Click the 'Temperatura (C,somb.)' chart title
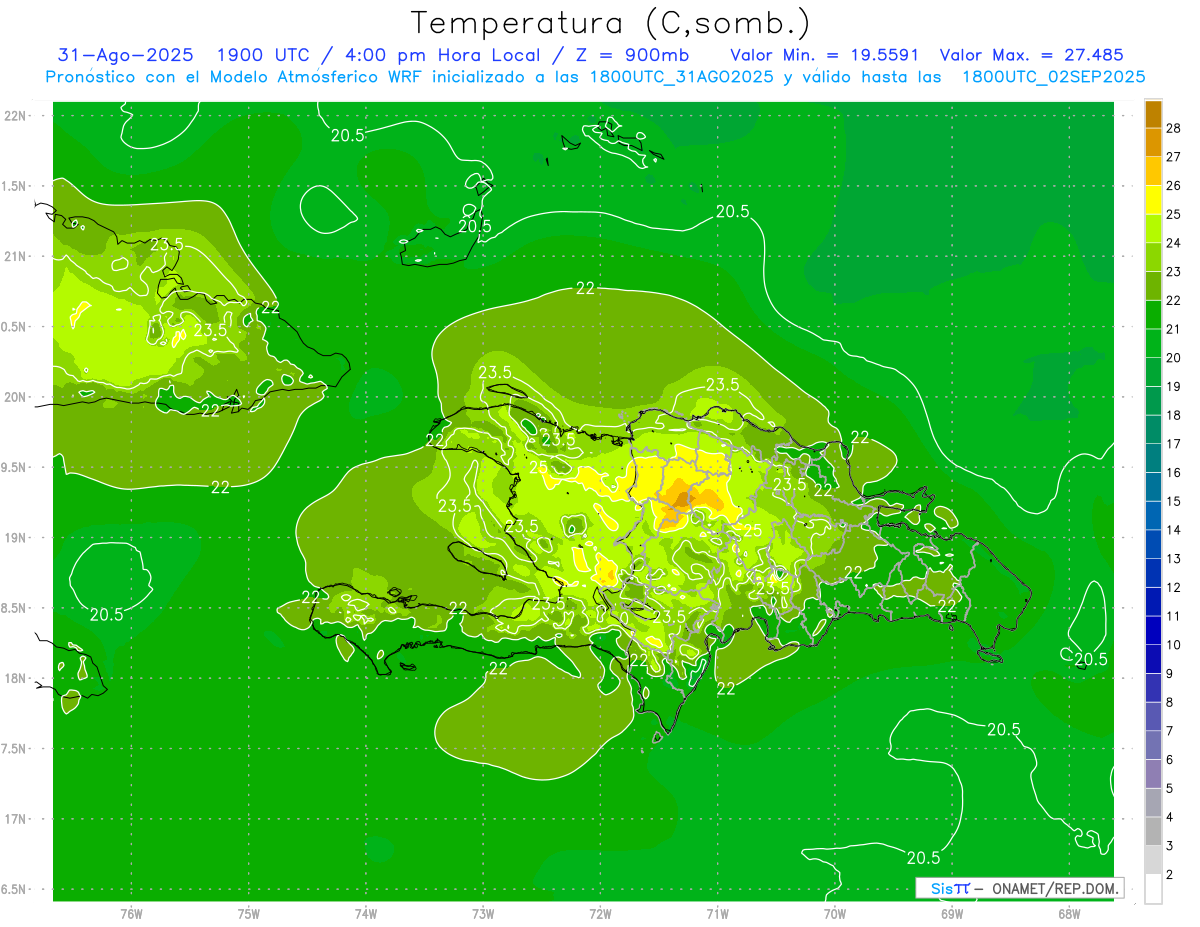1200x927 pixels. tap(611, 23)
